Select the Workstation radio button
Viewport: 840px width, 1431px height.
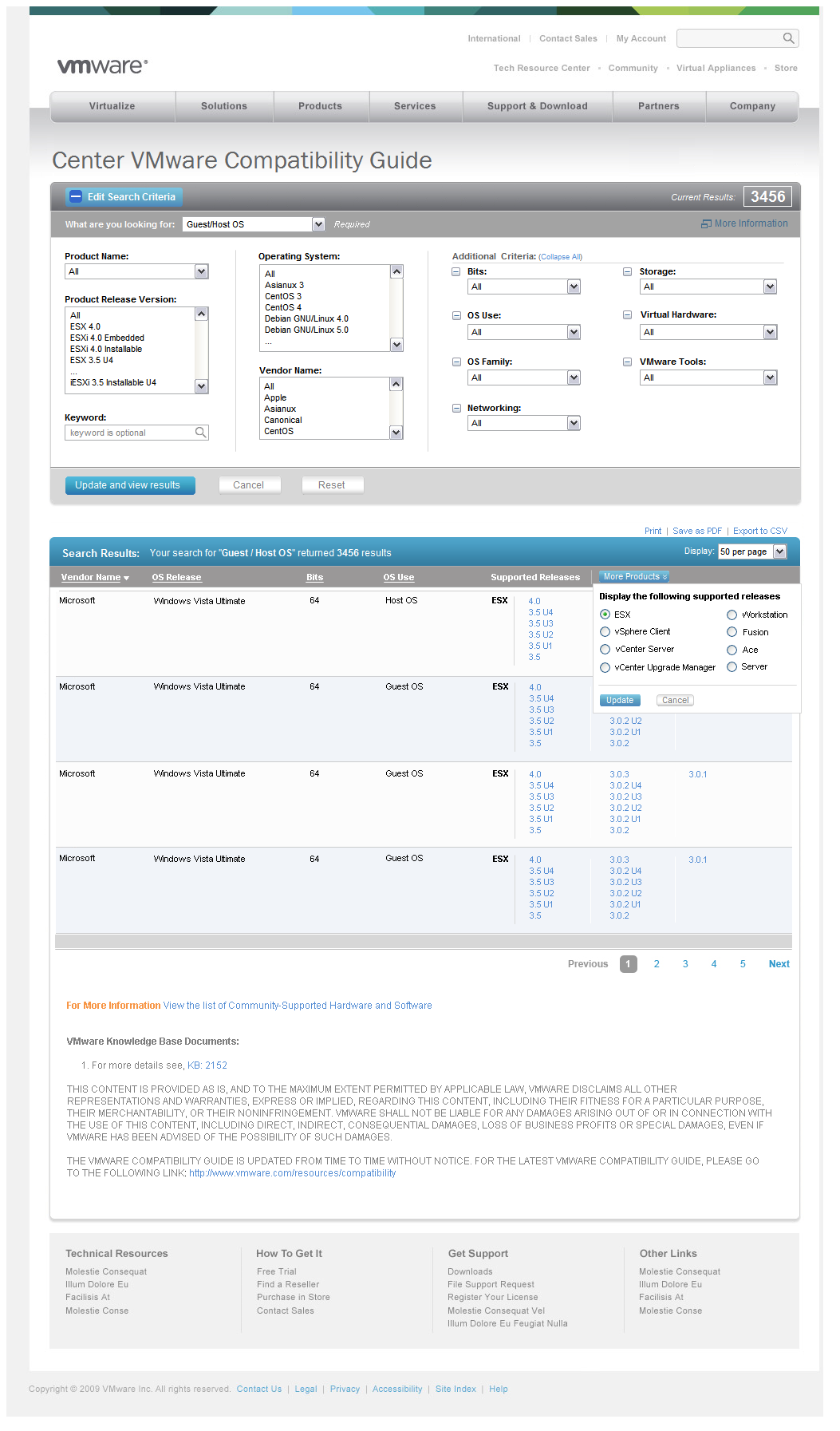pyautogui.click(x=732, y=615)
